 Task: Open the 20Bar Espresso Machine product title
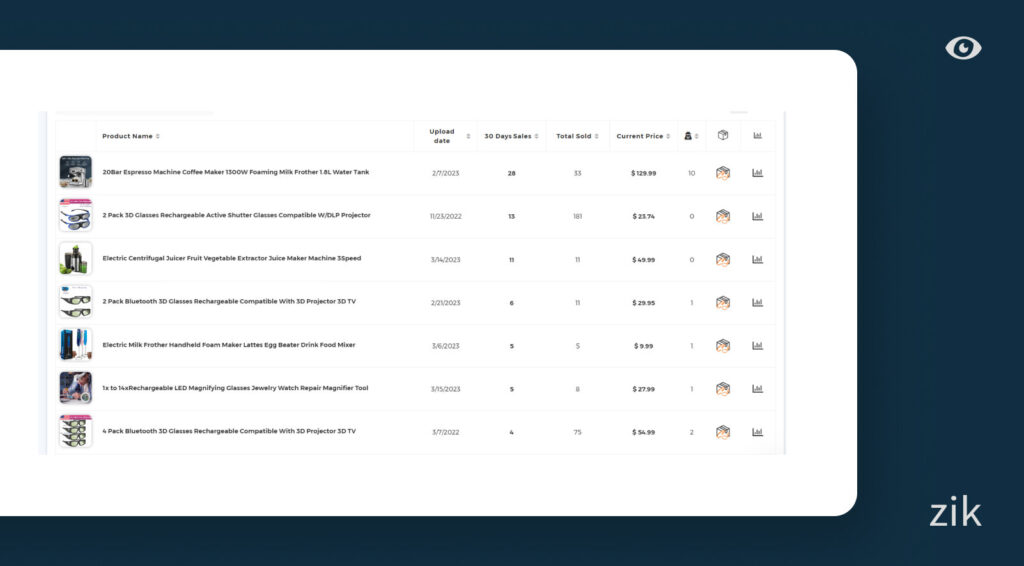click(x=235, y=172)
